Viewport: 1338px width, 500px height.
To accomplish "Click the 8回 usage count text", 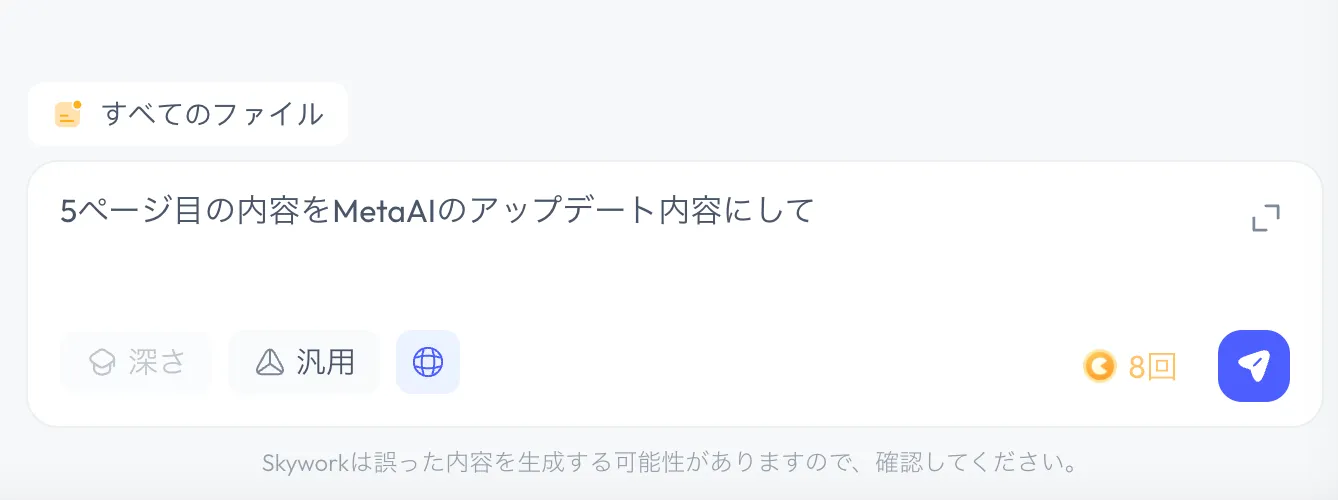I will click(1153, 367).
